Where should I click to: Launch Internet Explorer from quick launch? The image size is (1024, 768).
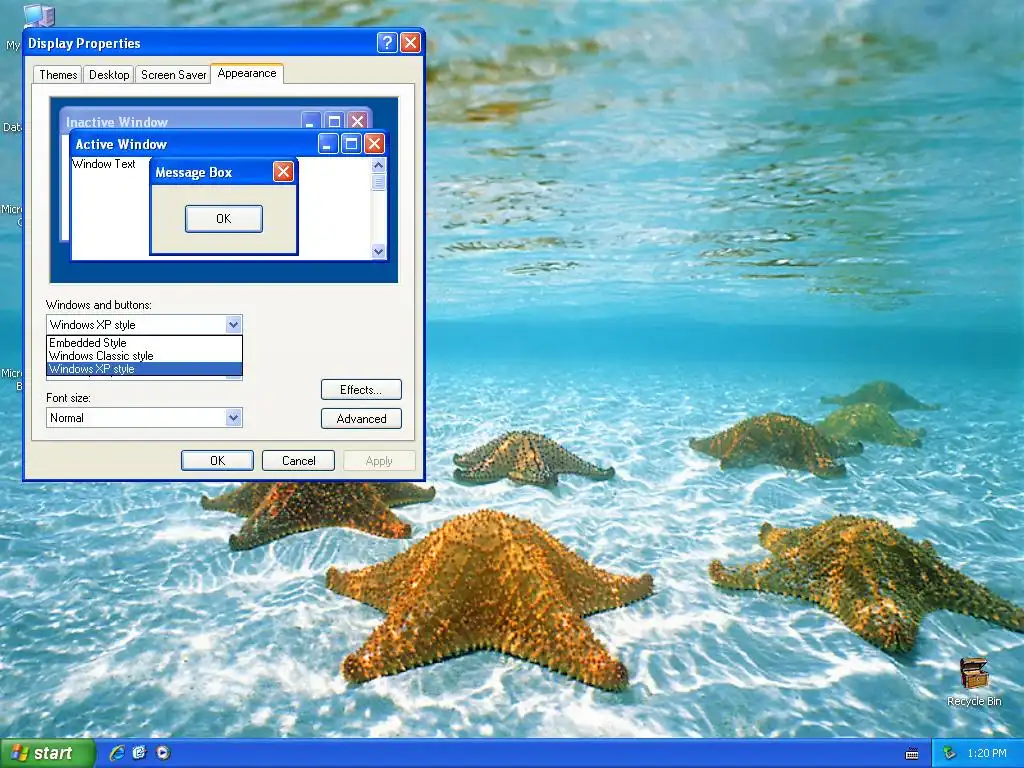117,753
